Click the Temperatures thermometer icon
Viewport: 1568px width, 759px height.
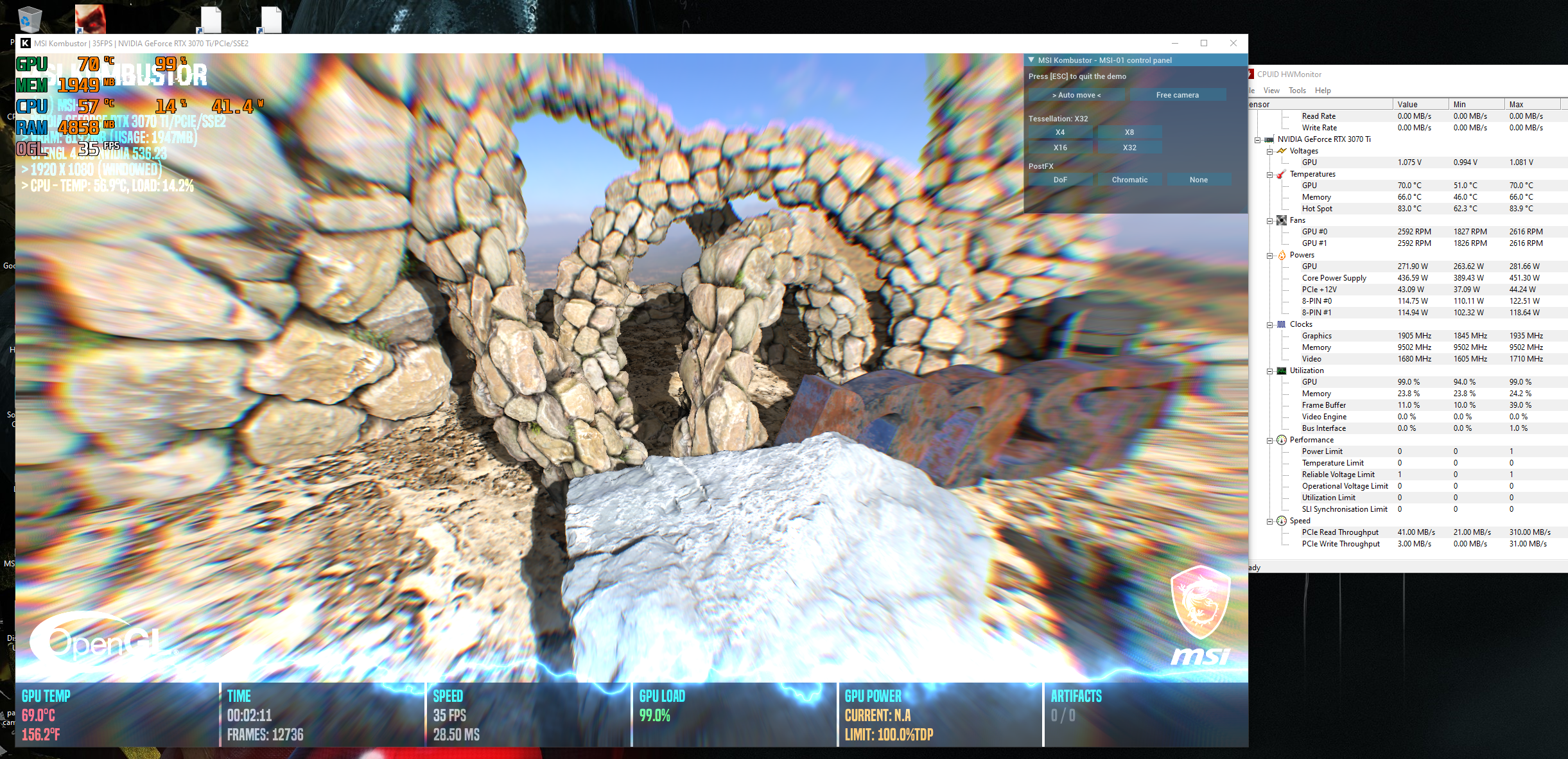point(1282,174)
